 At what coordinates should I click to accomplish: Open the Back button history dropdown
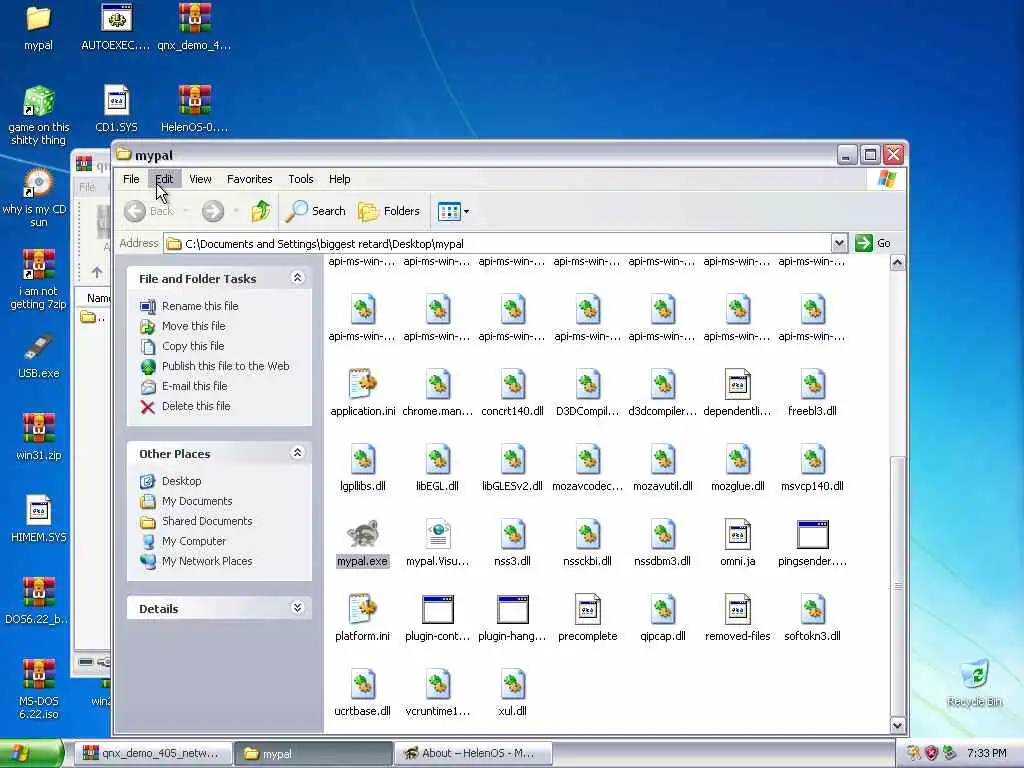186,211
